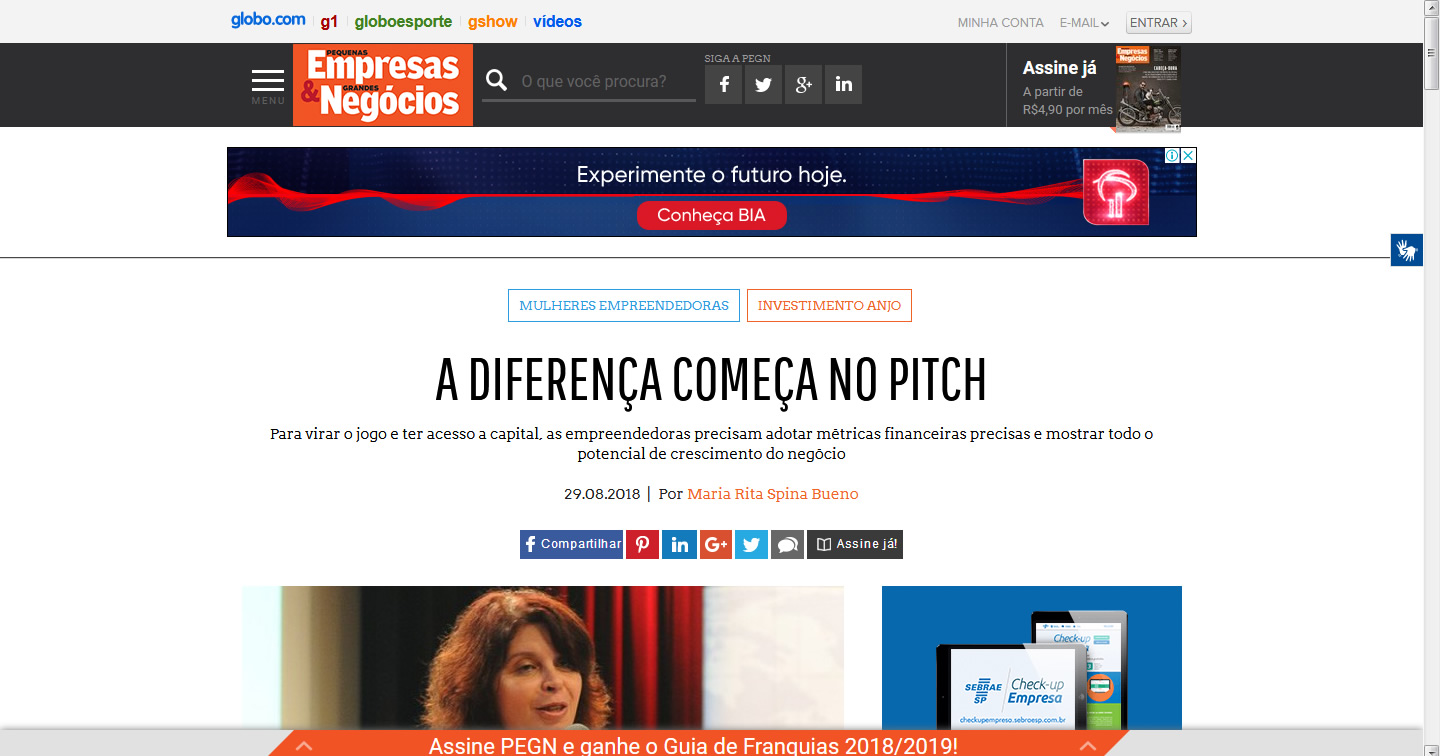Viewport: 1440px width, 756px height.
Task: Select the MULHERES EMPREENDEDORAS tag
Action: [x=624, y=306]
